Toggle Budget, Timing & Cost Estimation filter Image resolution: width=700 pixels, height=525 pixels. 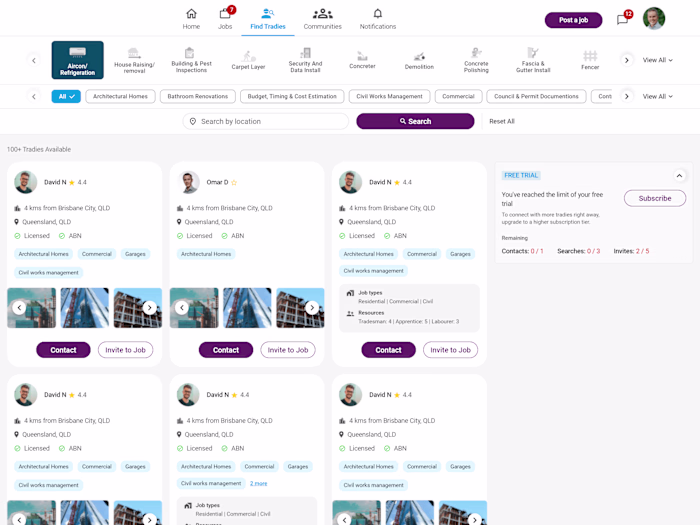(x=292, y=96)
